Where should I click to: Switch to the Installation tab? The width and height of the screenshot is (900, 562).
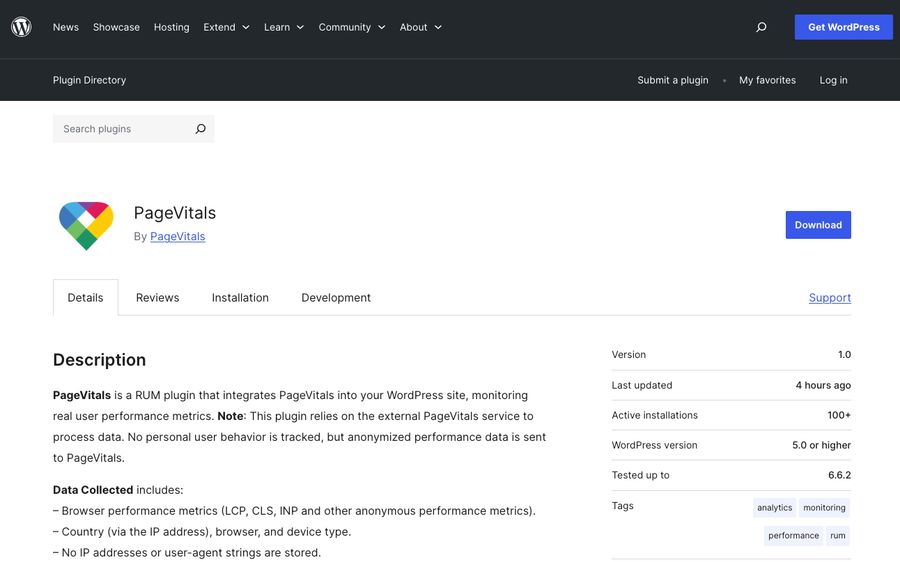click(x=240, y=297)
